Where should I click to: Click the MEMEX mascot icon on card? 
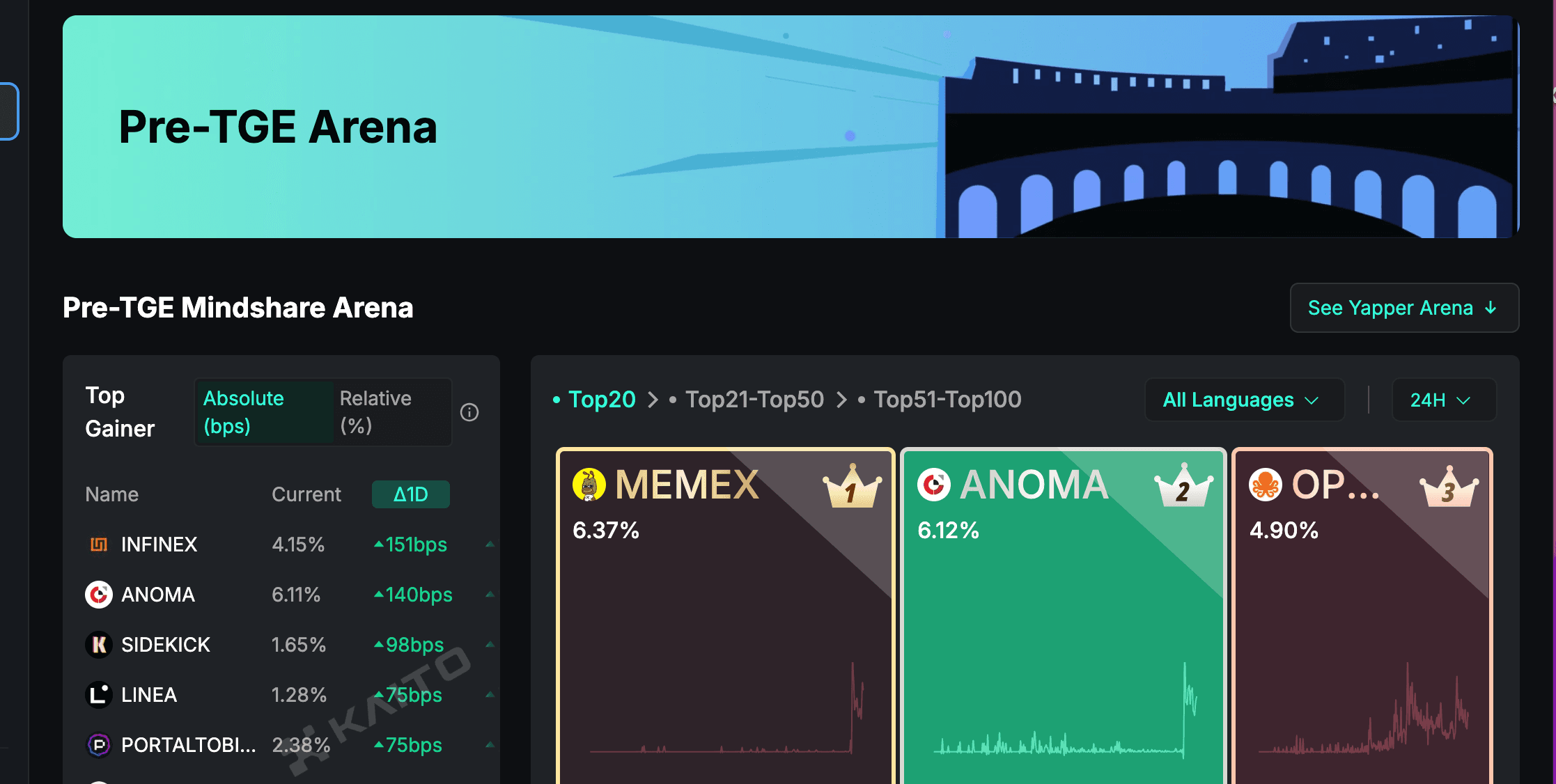(x=589, y=485)
